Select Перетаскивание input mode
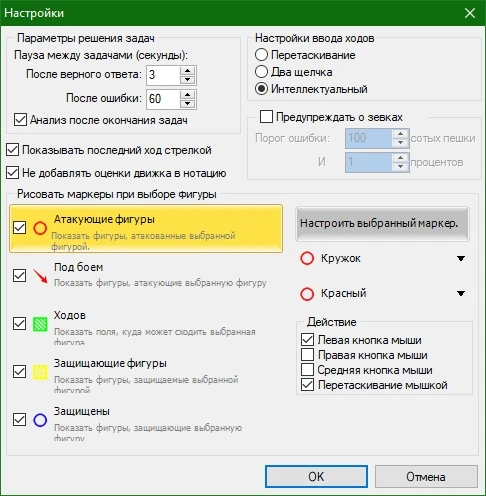486x496 pixels. (261, 55)
